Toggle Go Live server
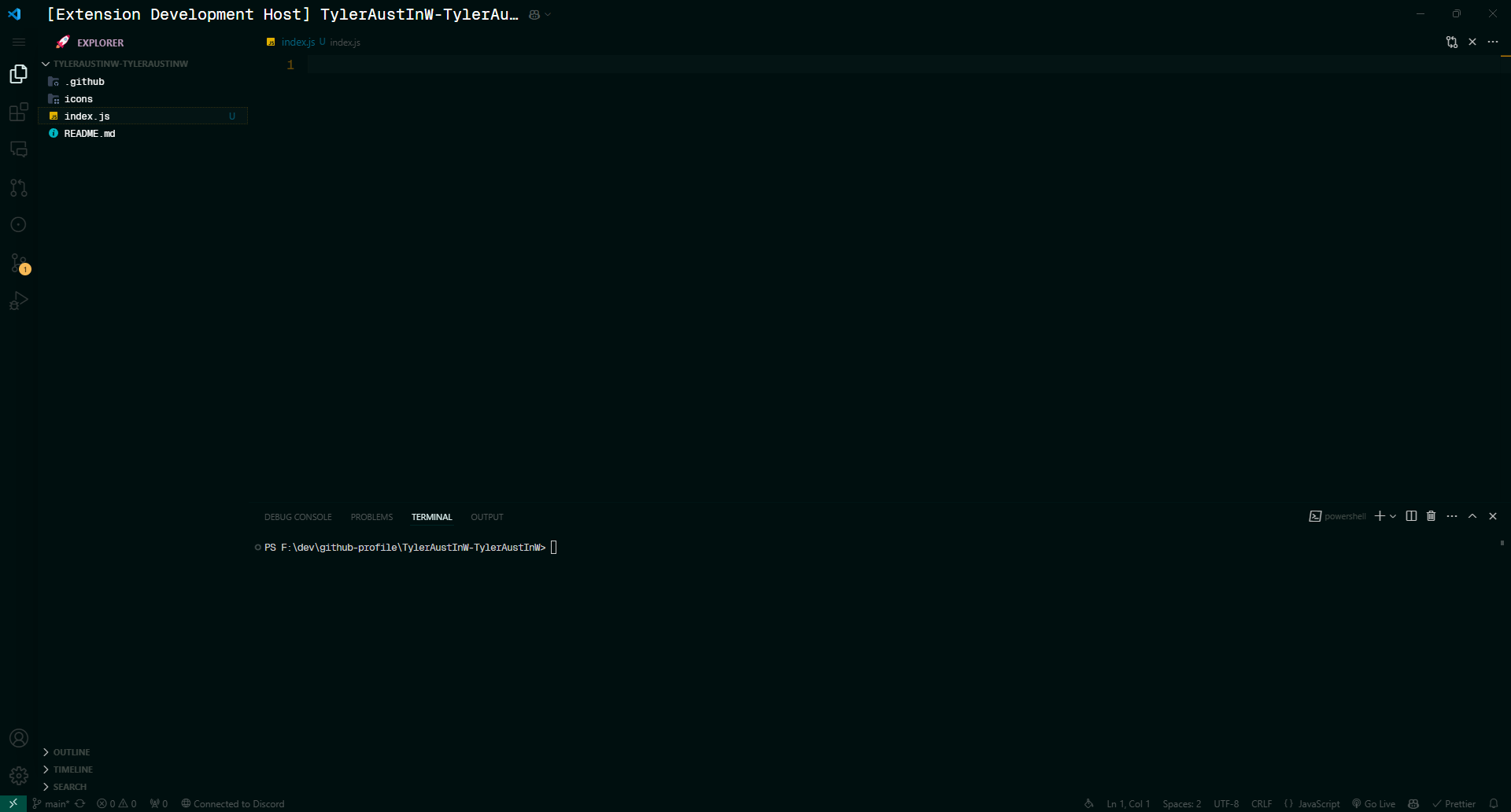Screen dimensions: 1511x812 click(x=1374, y=803)
